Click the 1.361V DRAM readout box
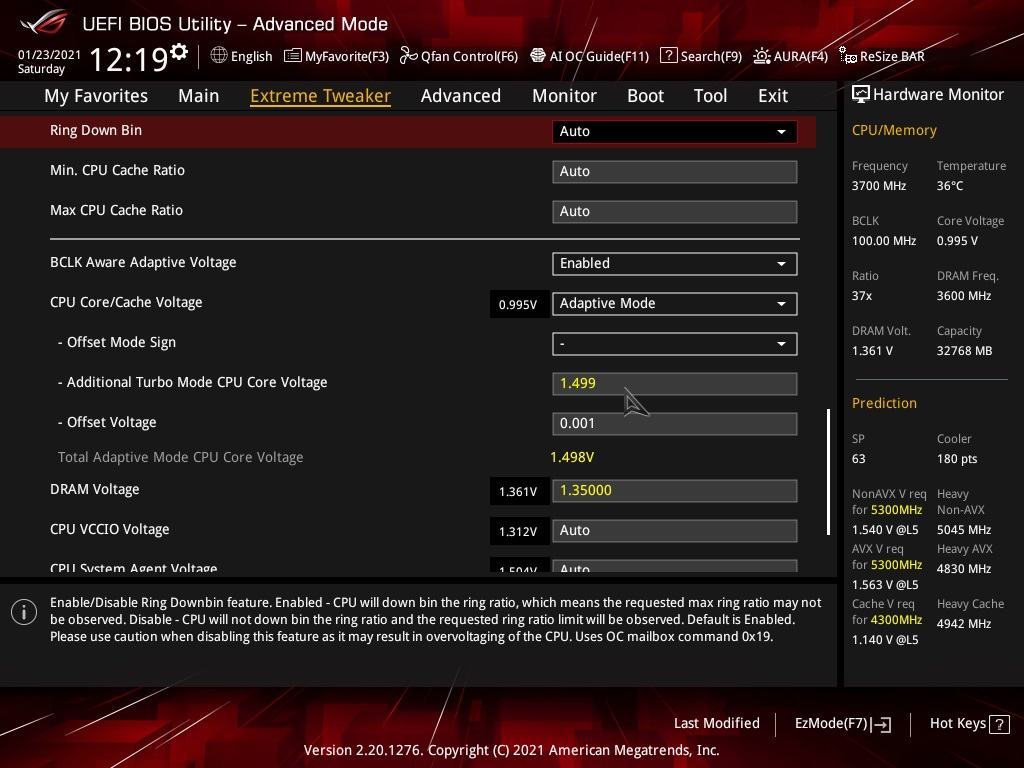 (518, 492)
